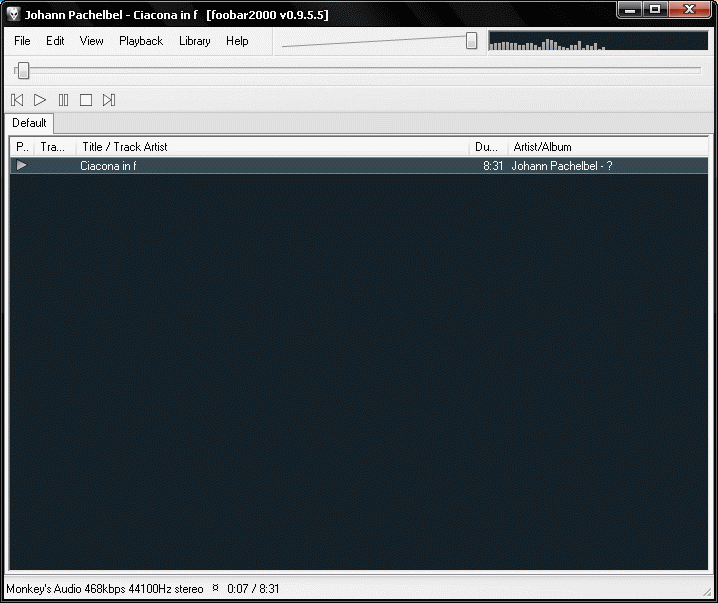Click the volume slider handle
Screen dimensions: 718x603
pos(471,40)
